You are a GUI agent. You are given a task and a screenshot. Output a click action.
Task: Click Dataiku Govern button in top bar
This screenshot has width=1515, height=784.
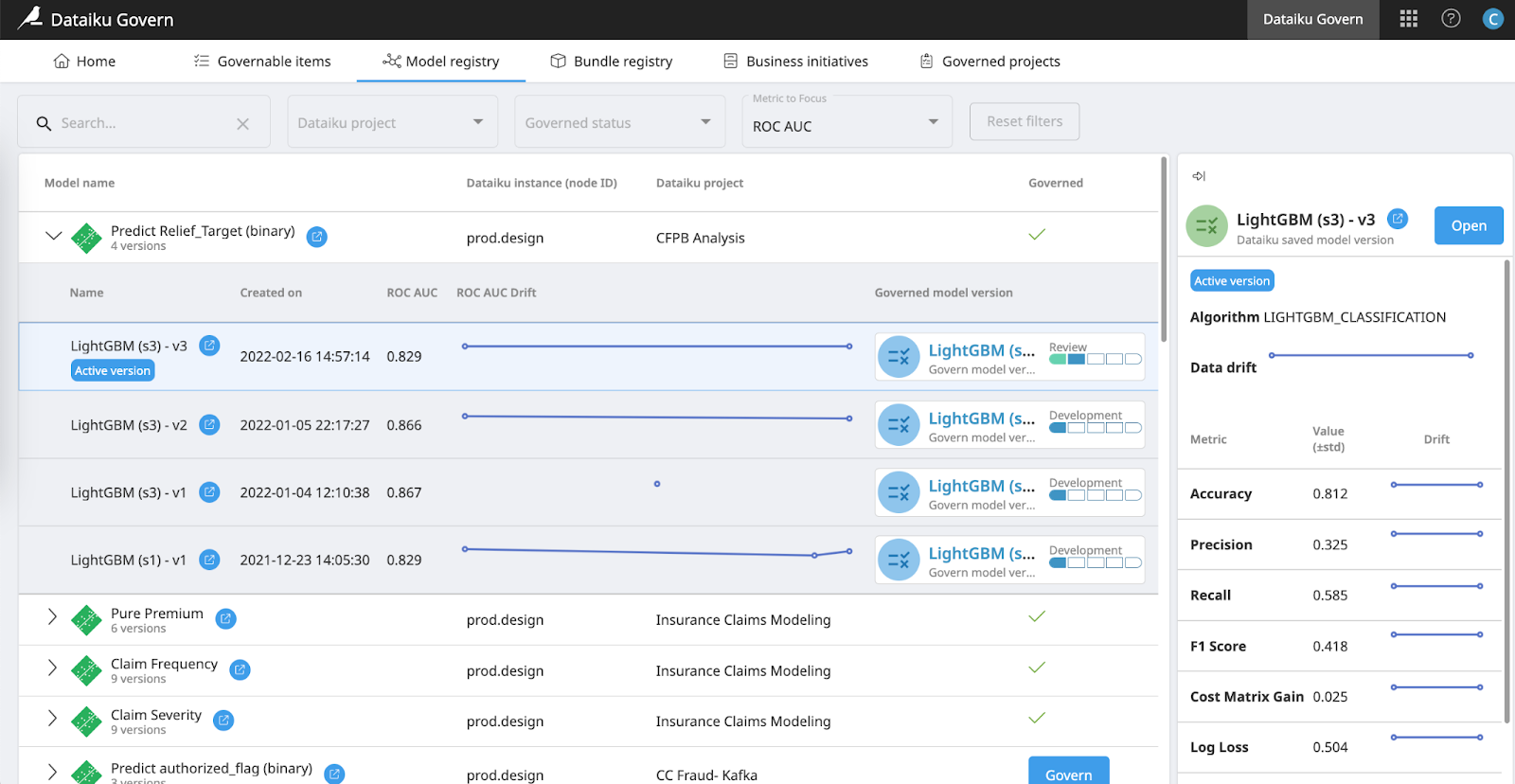click(1312, 19)
